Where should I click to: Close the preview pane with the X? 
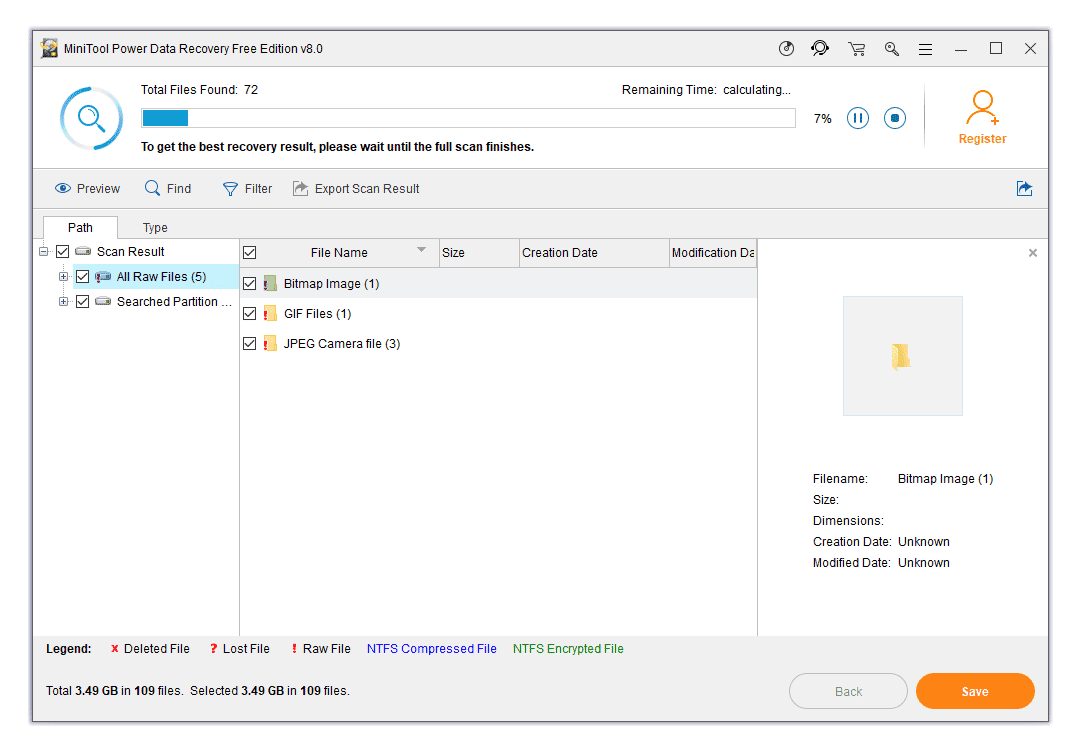(1032, 253)
